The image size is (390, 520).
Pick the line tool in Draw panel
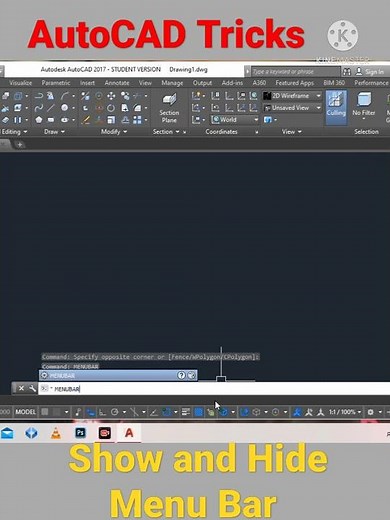(x=51, y=108)
